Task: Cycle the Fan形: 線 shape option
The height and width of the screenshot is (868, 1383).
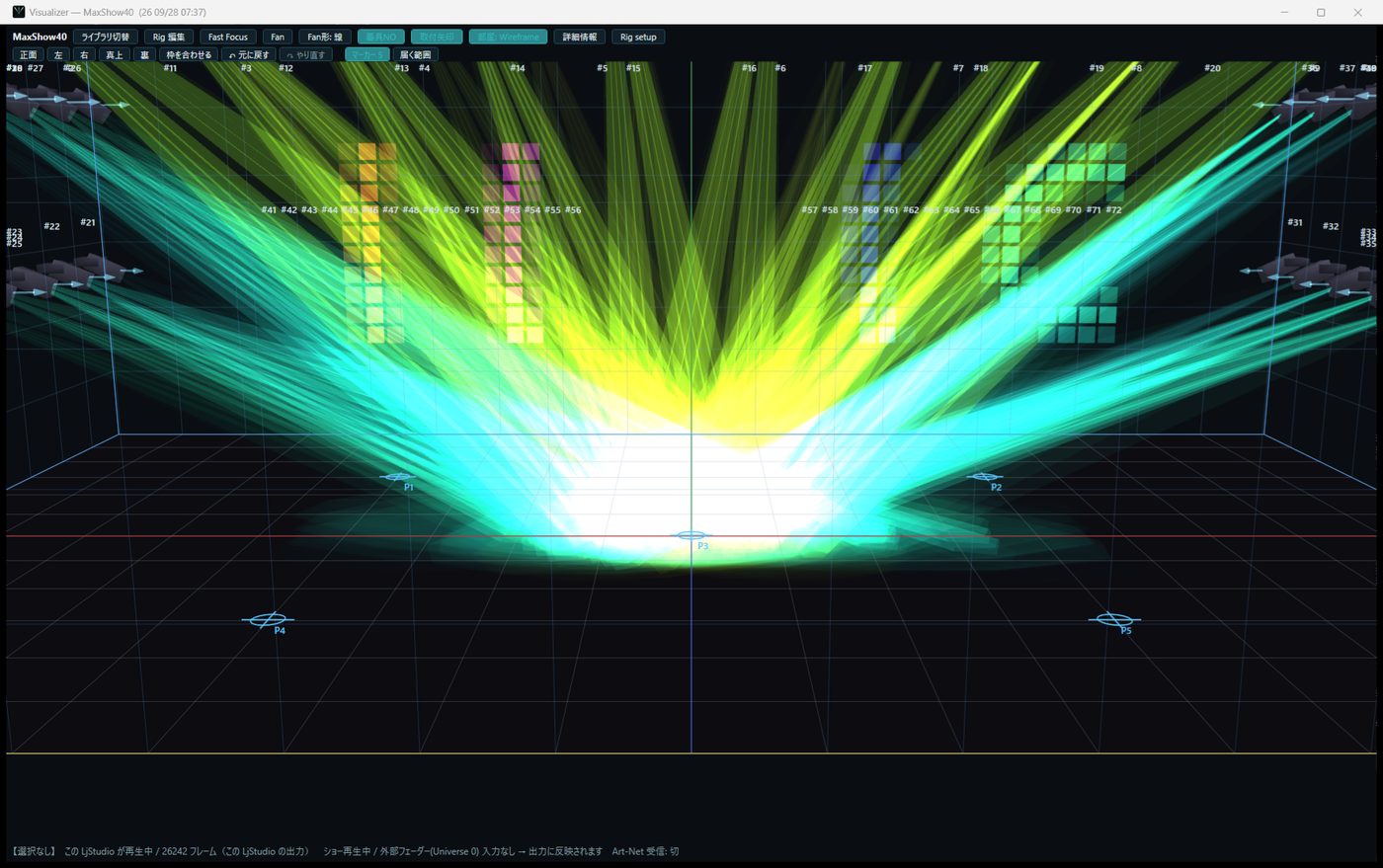Action: click(325, 37)
